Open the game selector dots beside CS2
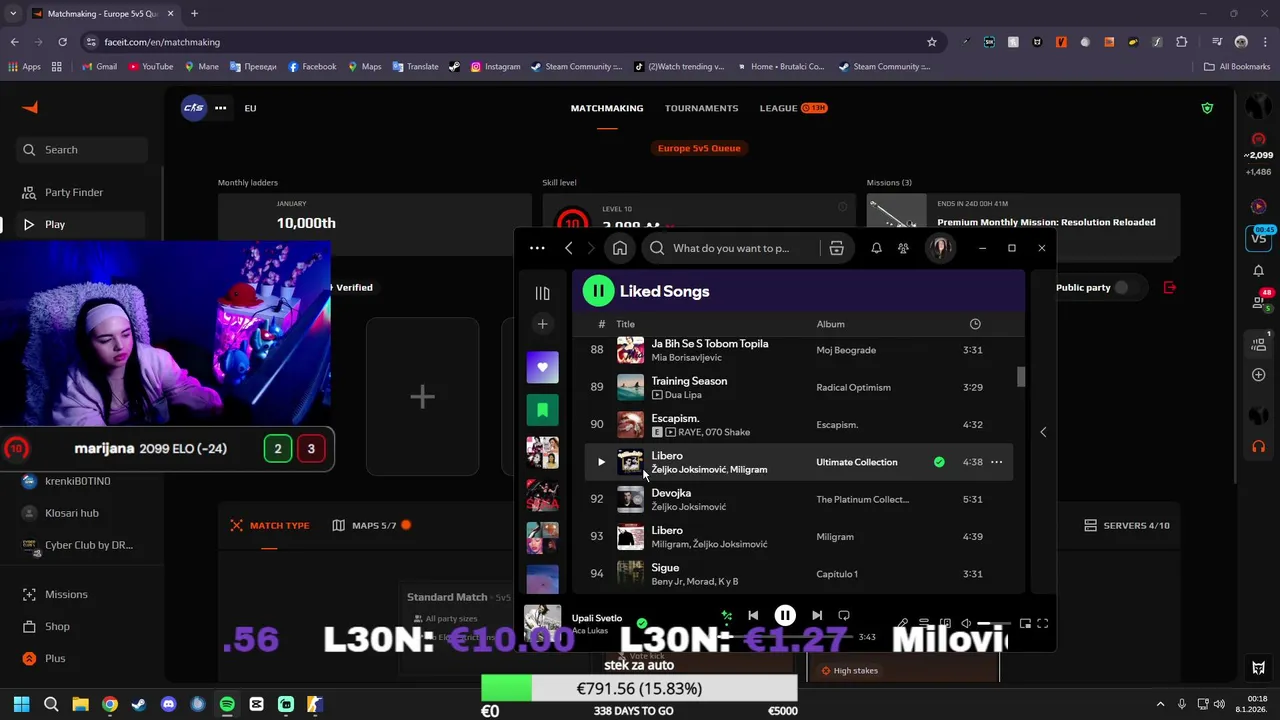 220,108
